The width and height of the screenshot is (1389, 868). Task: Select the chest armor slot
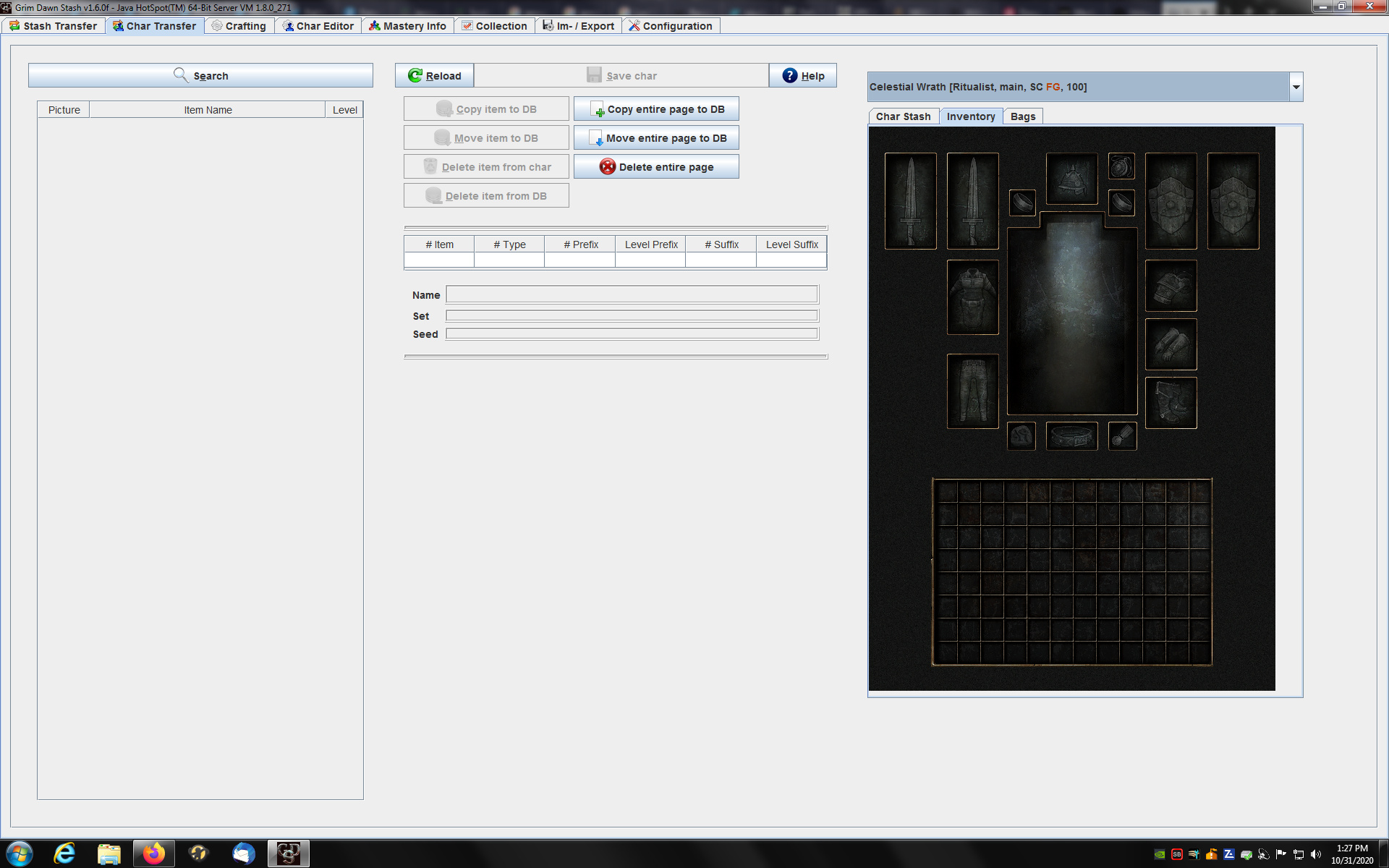click(972, 297)
